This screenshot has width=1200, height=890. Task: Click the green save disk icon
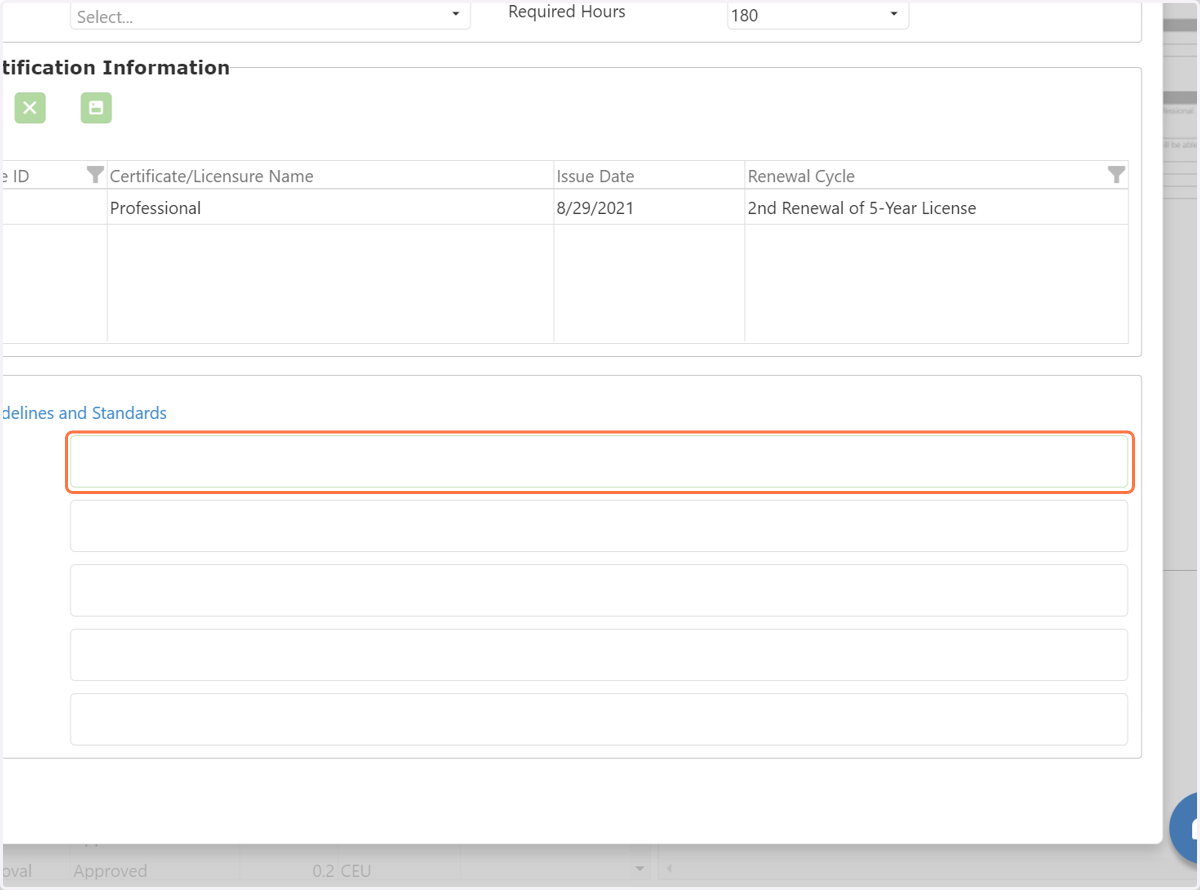96,108
